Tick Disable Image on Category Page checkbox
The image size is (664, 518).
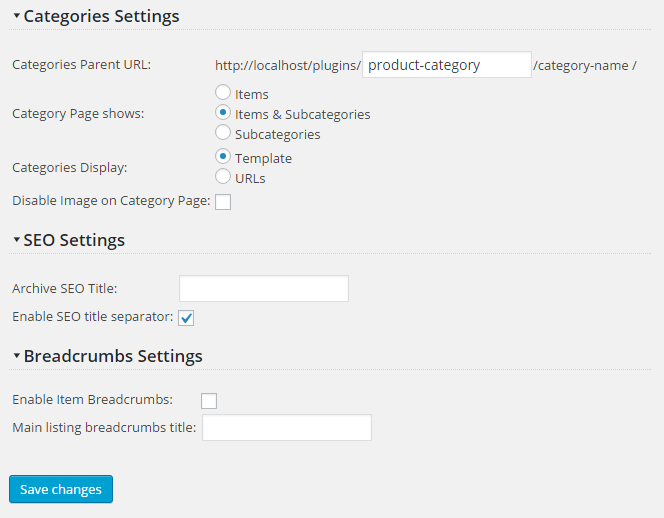pyautogui.click(x=223, y=202)
